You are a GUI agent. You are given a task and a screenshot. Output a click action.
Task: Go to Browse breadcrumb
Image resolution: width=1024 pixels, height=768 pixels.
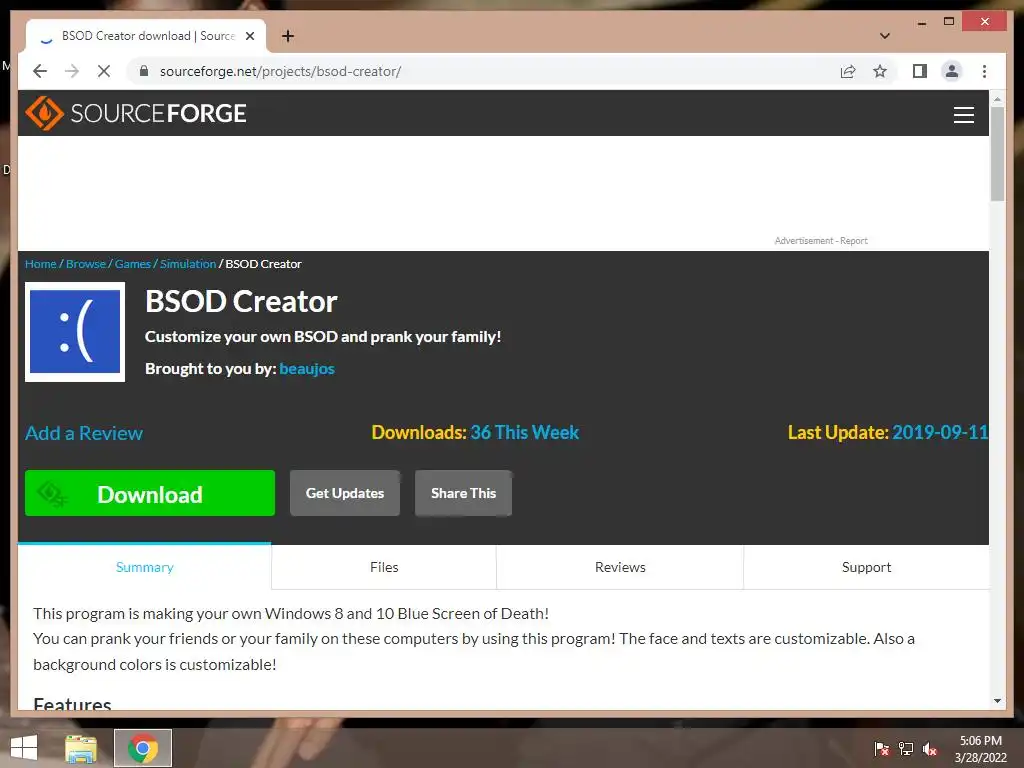86,264
